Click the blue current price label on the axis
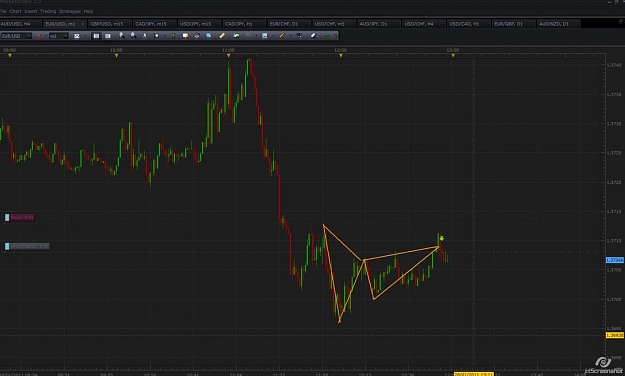625x376 pixels. (615, 260)
